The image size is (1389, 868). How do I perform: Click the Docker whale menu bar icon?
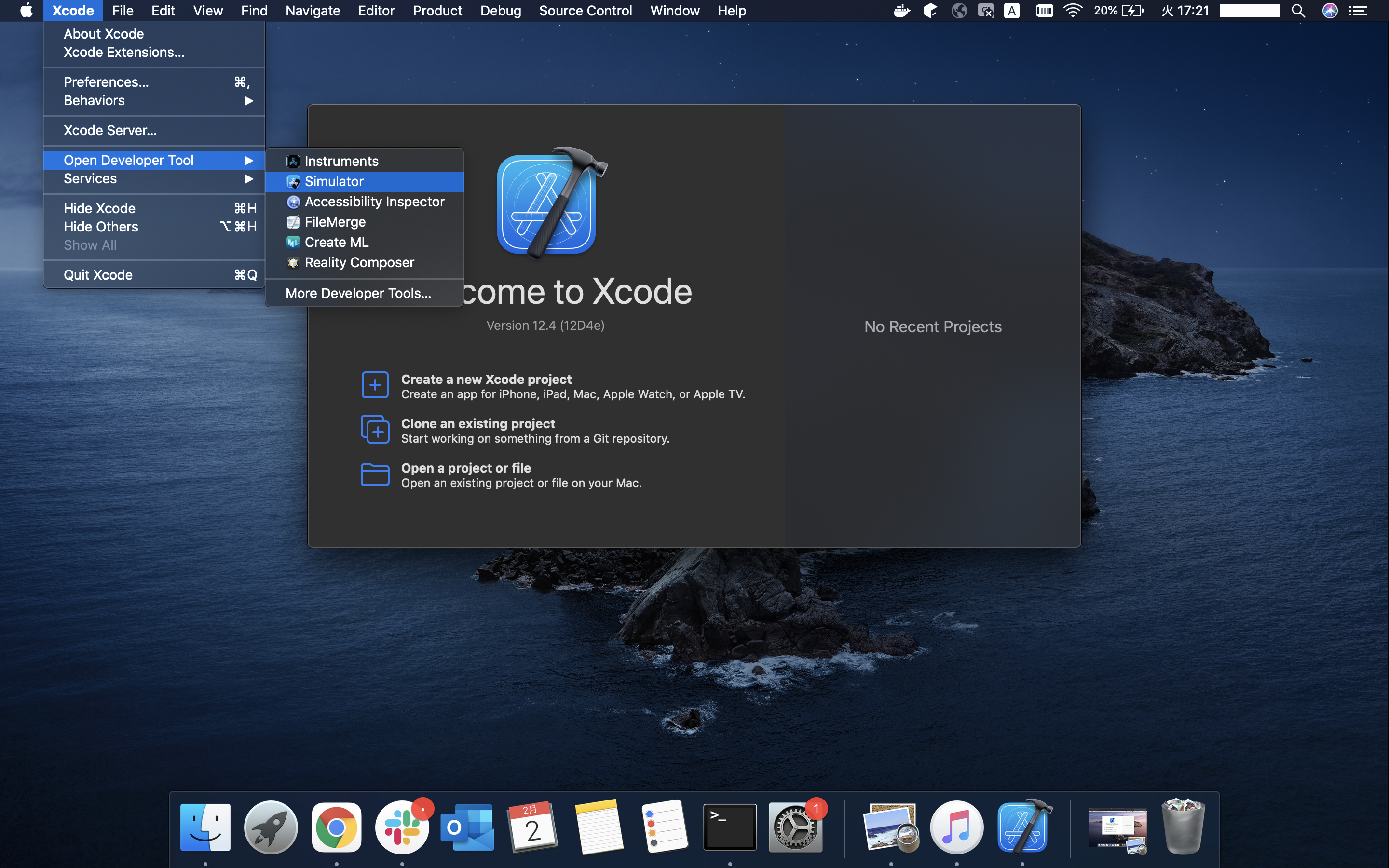coord(902,10)
